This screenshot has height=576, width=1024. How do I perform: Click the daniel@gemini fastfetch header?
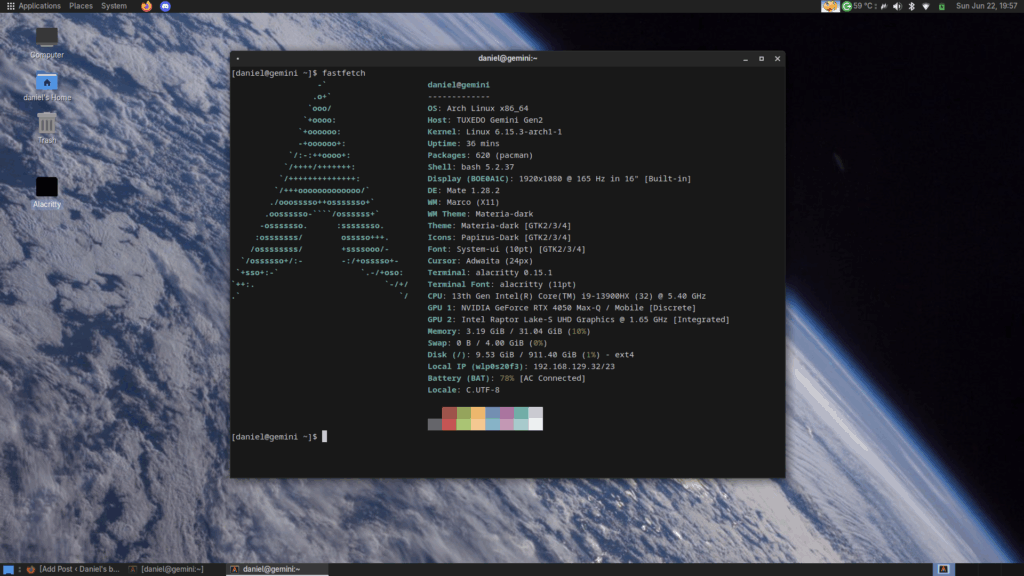(x=458, y=85)
